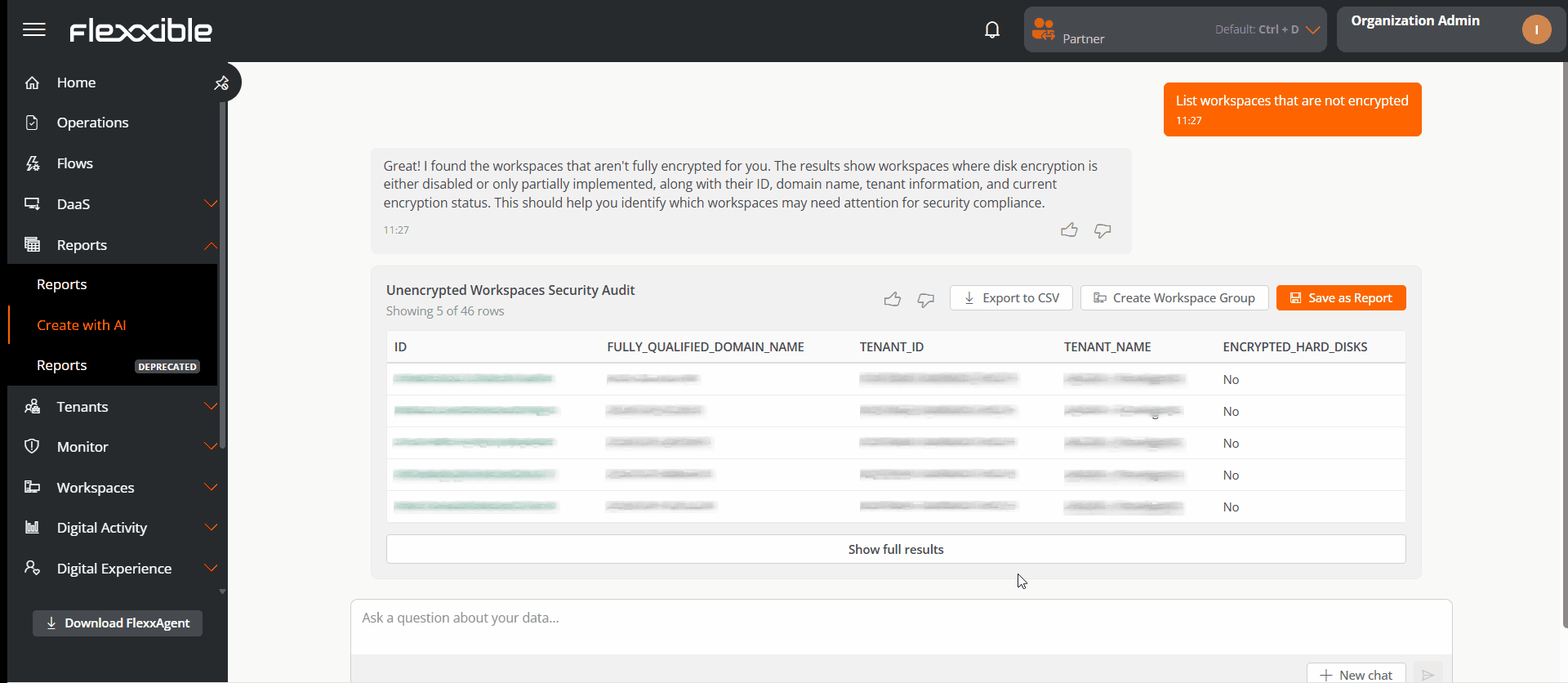1568x683 pixels.
Task: Unpin the sidebar using the pin icon
Action: (x=221, y=83)
